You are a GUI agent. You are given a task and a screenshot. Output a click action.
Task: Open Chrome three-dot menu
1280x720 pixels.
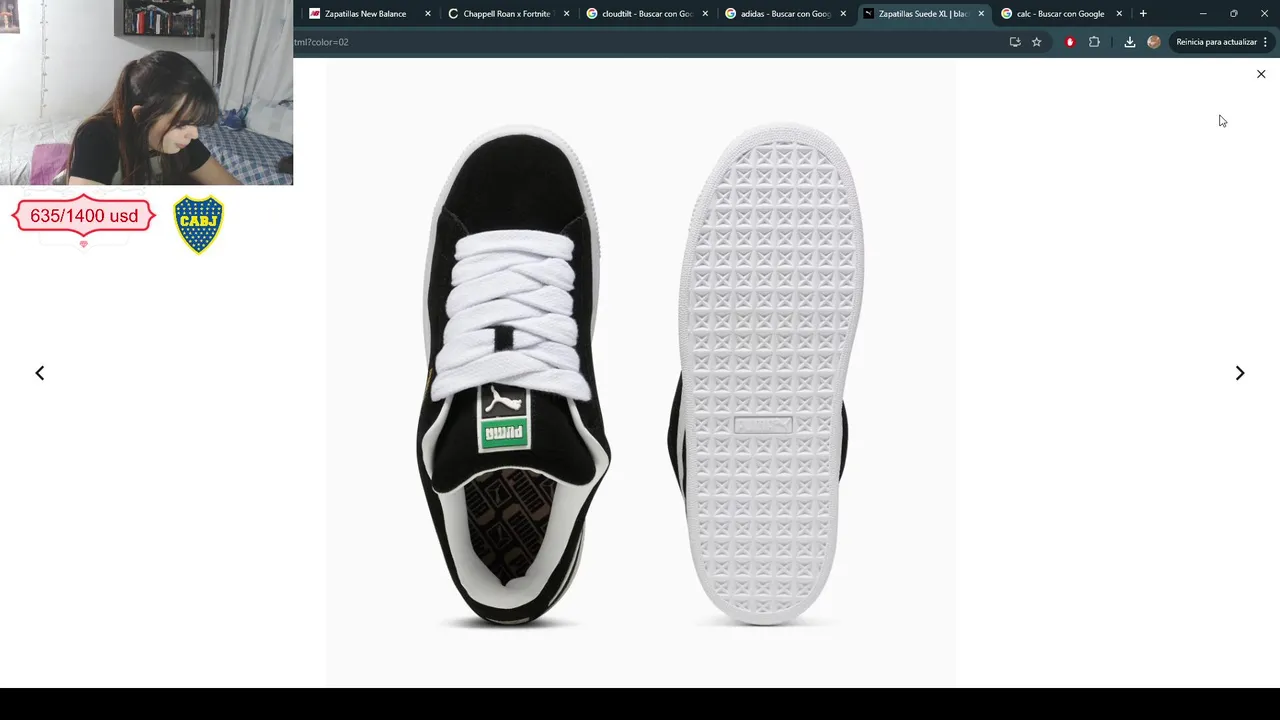coord(1266,42)
